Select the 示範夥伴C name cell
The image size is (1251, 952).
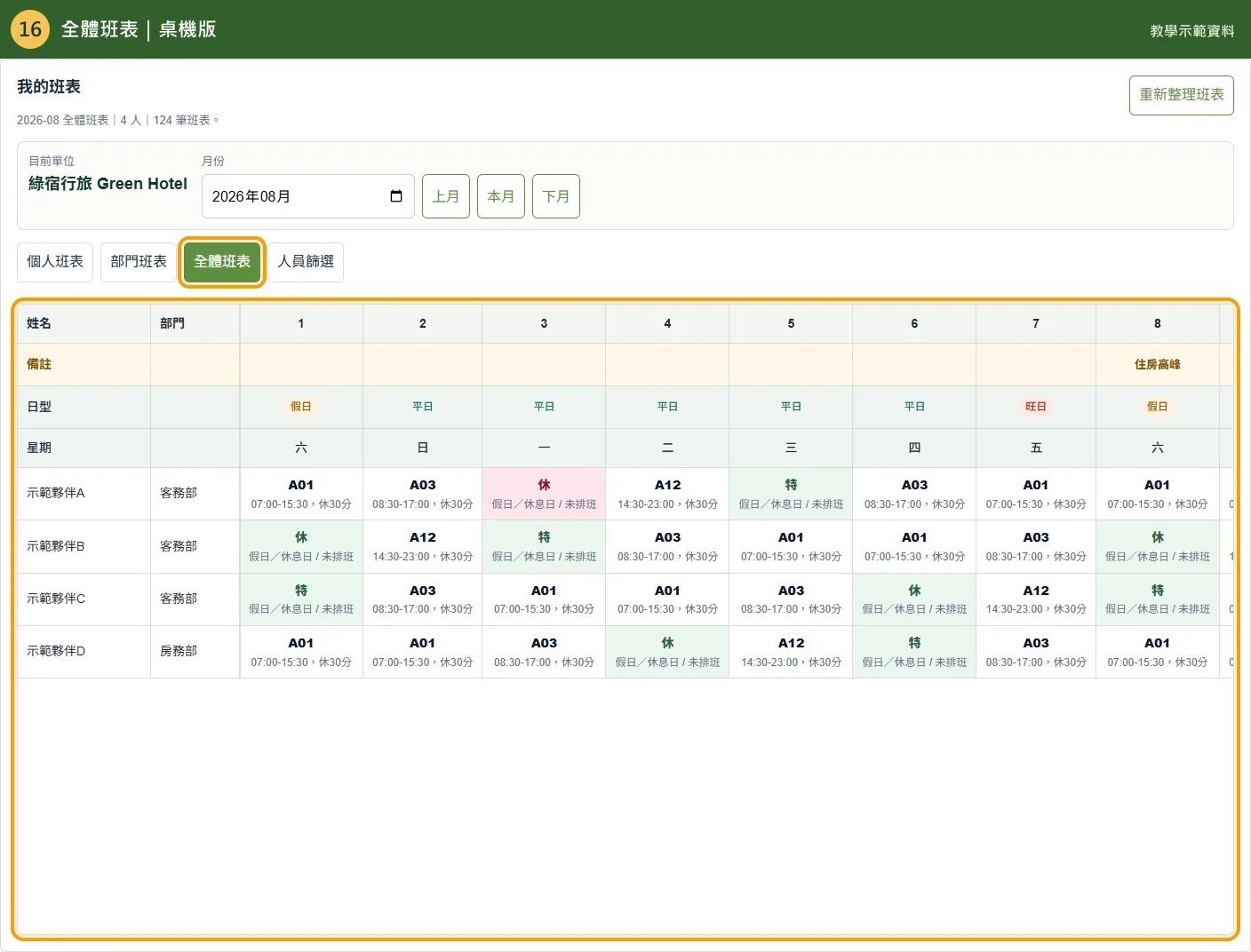(84, 599)
